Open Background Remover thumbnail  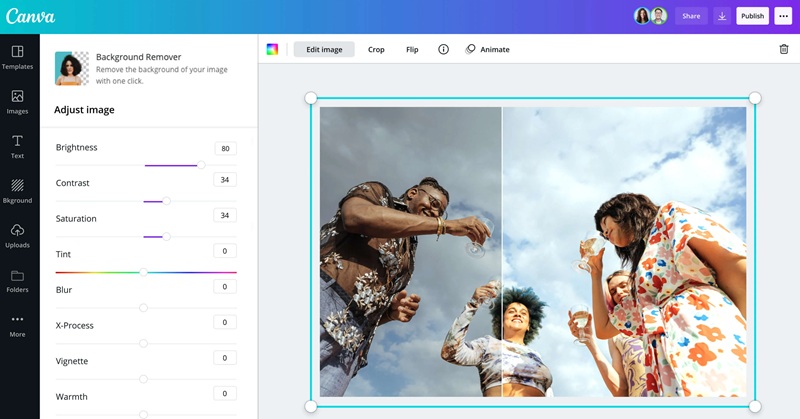click(72, 68)
